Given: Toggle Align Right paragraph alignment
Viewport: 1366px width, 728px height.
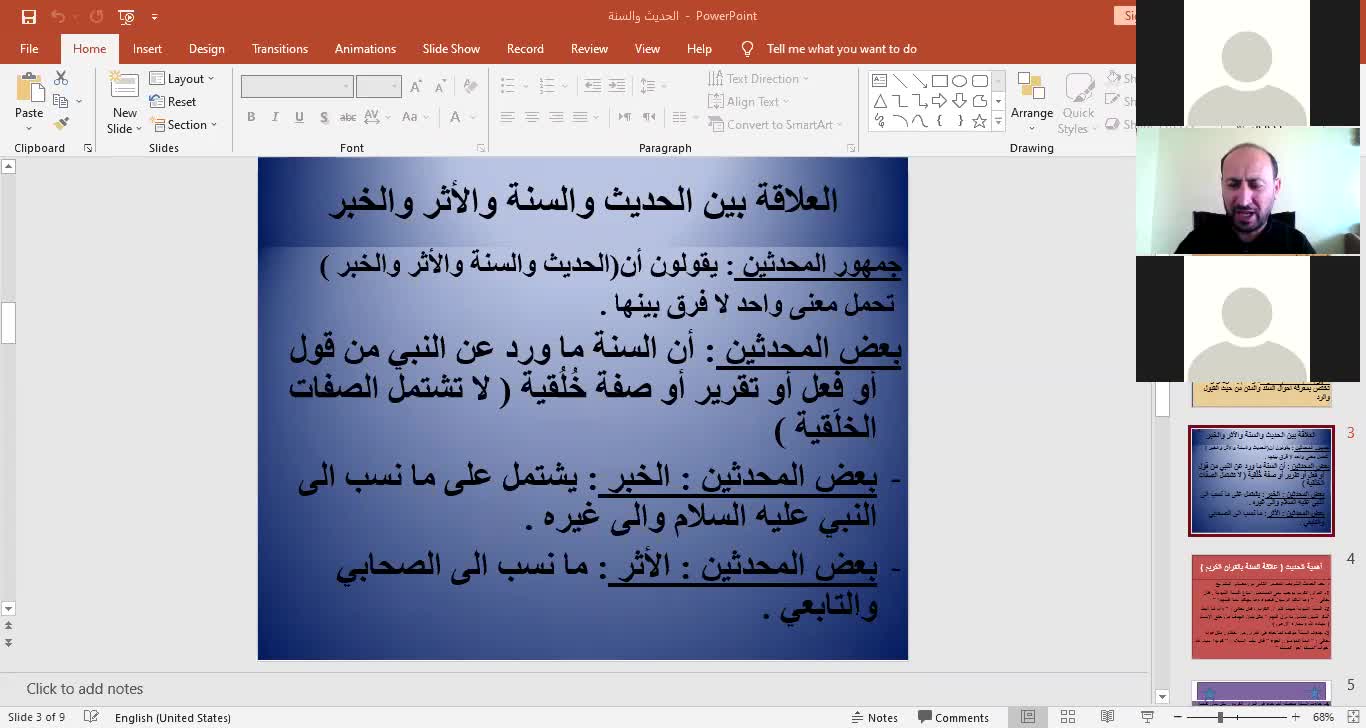Looking at the screenshot, I should [x=555, y=117].
